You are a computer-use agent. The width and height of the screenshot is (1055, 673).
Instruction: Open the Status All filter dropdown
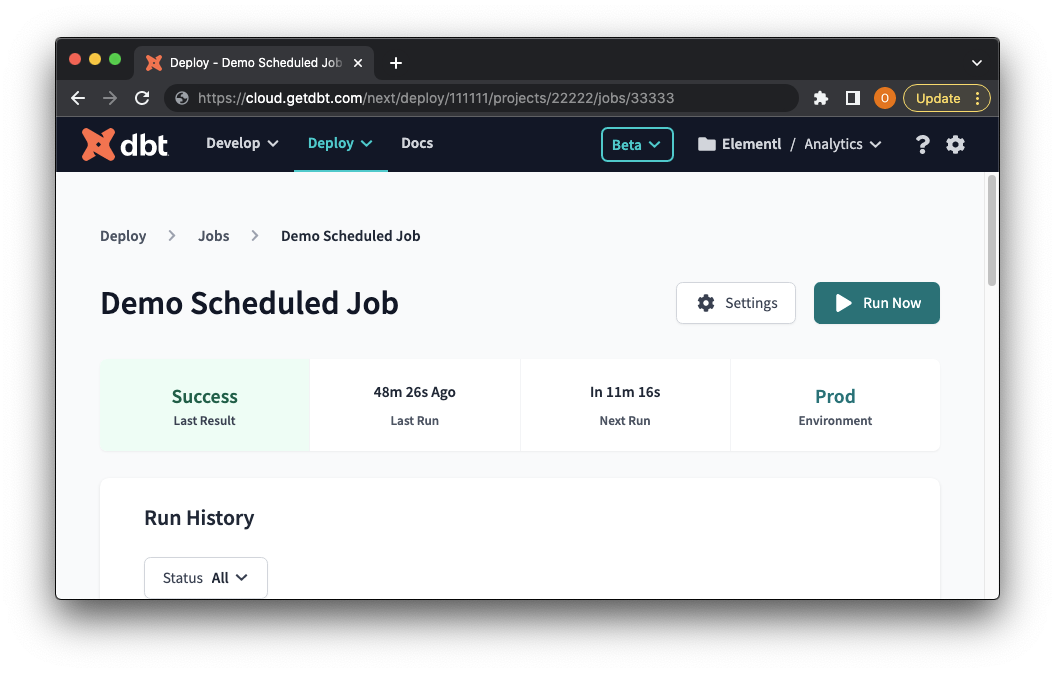(206, 578)
